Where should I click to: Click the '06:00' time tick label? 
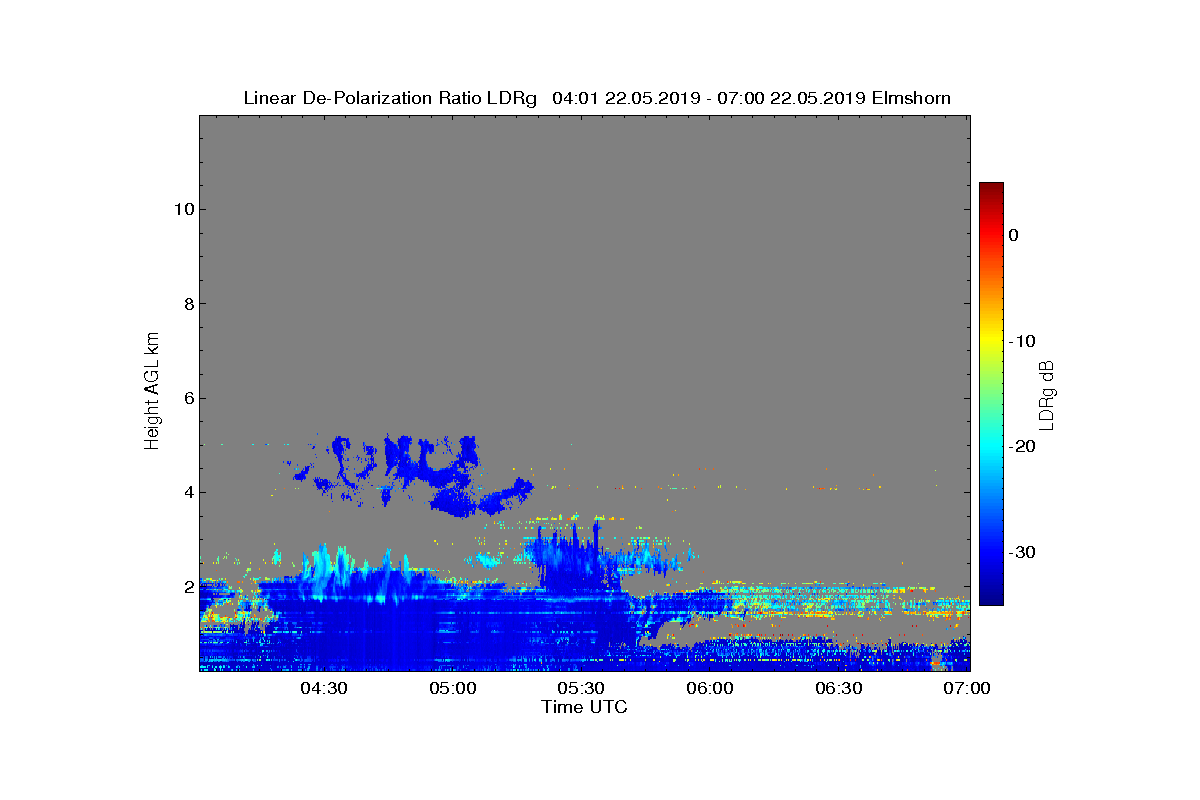[x=711, y=689]
